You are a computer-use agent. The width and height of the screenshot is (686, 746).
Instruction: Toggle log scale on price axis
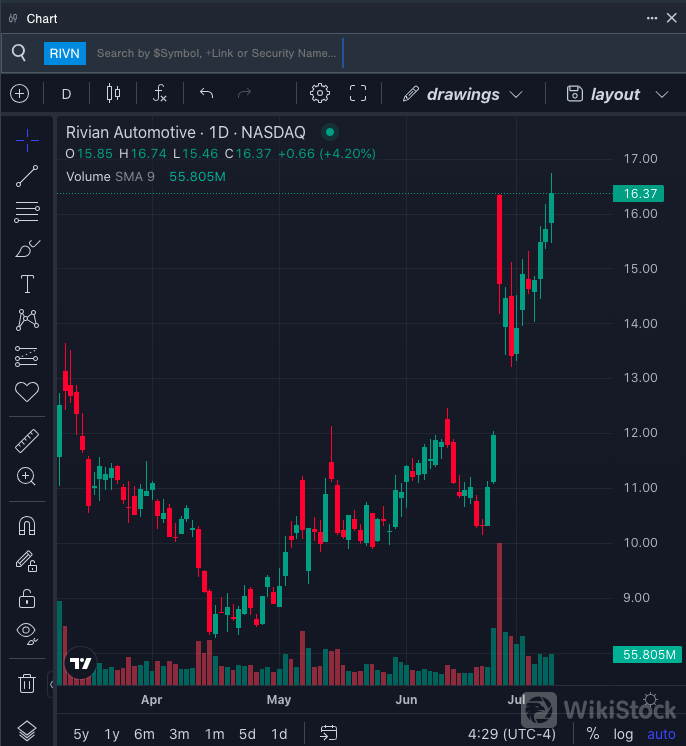[623, 734]
